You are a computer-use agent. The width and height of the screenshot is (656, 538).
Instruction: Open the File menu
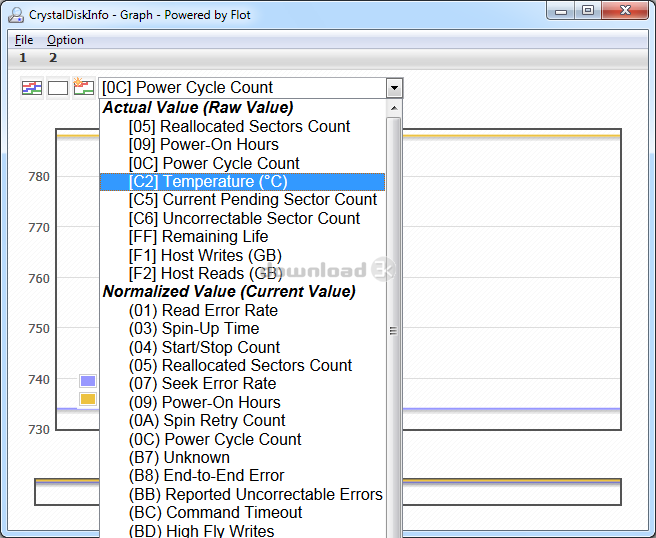[24, 40]
